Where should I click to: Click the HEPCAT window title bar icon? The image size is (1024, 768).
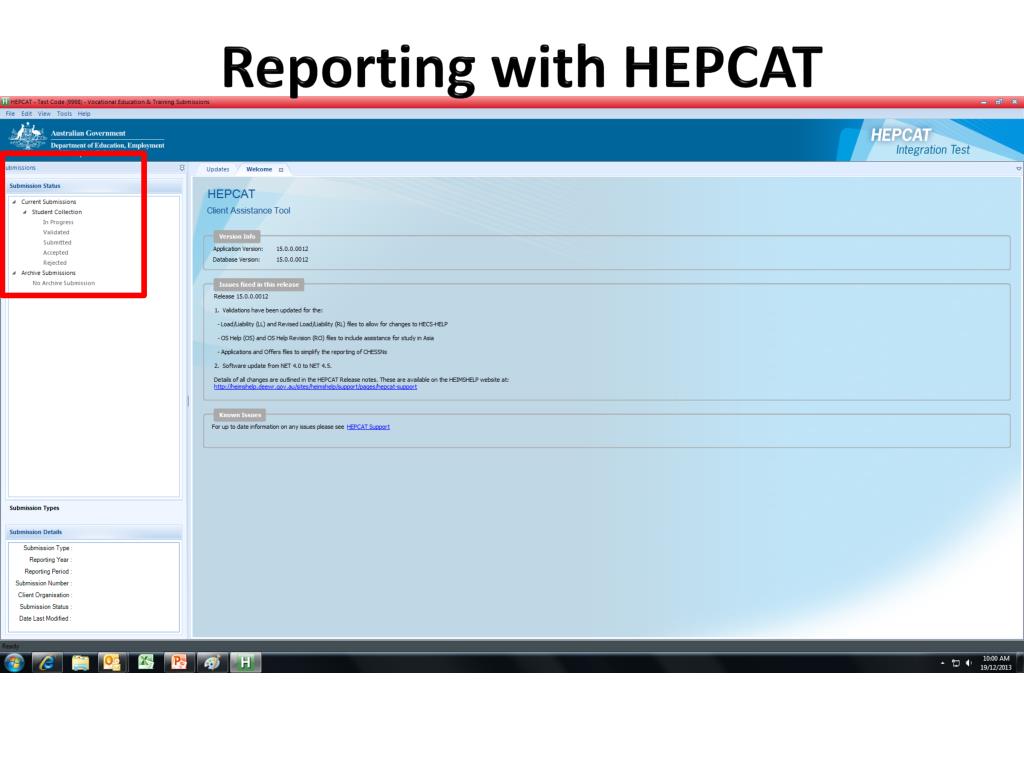click(x=5, y=102)
